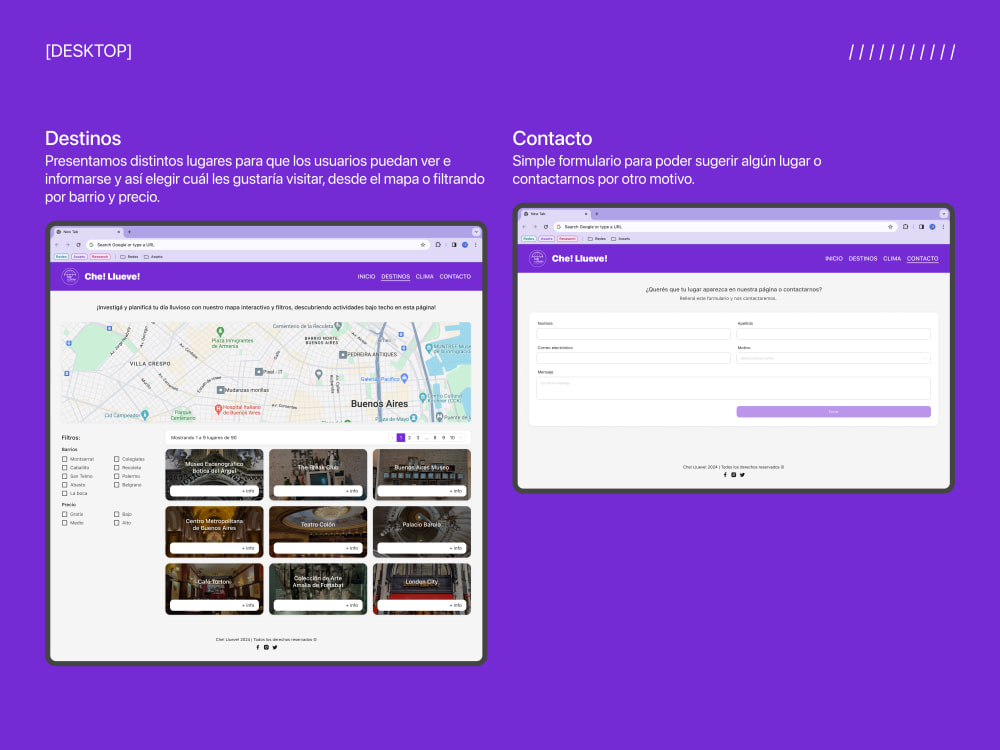Open The Break Club card thumbnail
The height and width of the screenshot is (750, 1000).
pyautogui.click(x=318, y=474)
